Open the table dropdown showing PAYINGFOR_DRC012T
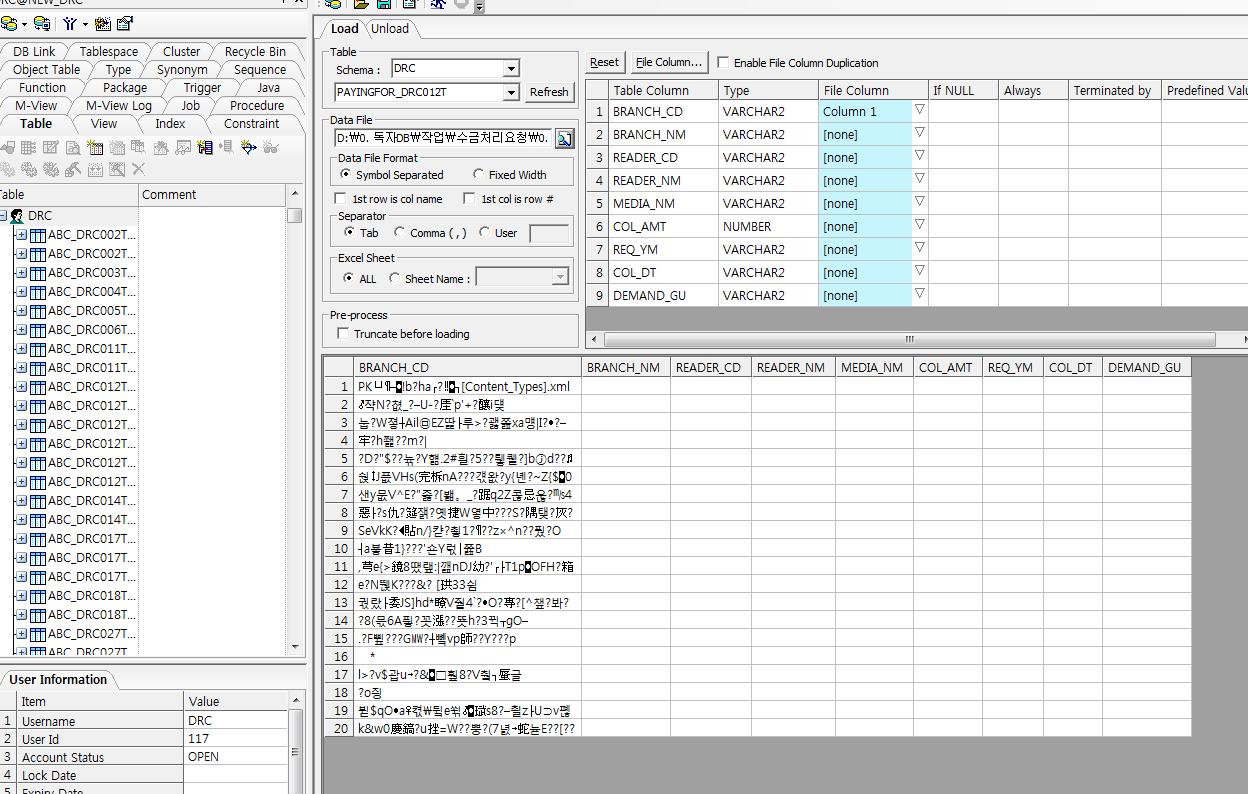The height and width of the screenshot is (794, 1248). click(512, 92)
